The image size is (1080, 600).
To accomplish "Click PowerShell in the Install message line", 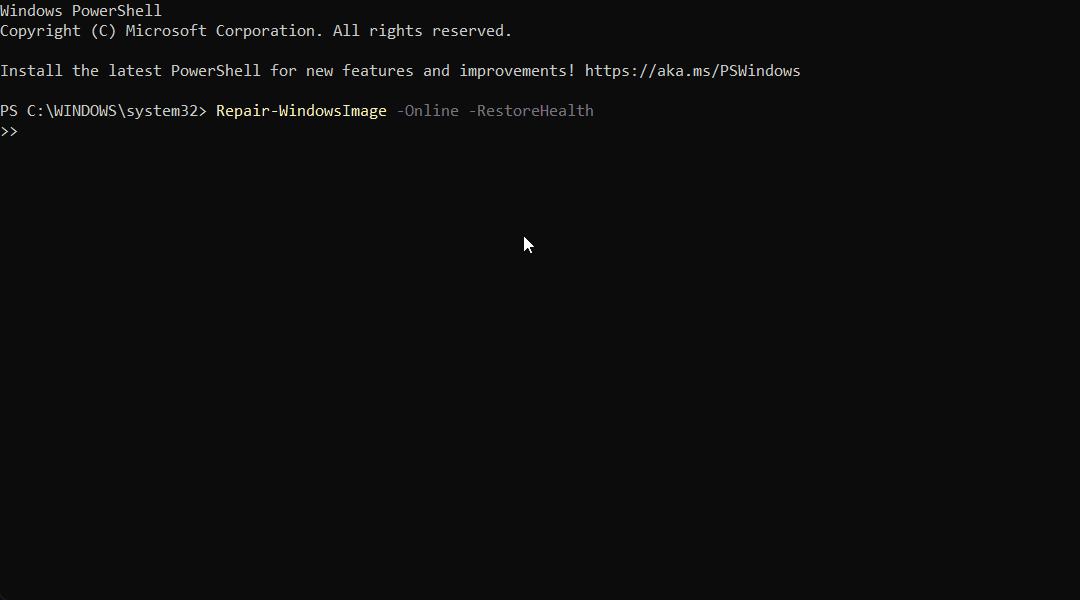I will coord(211,71).
